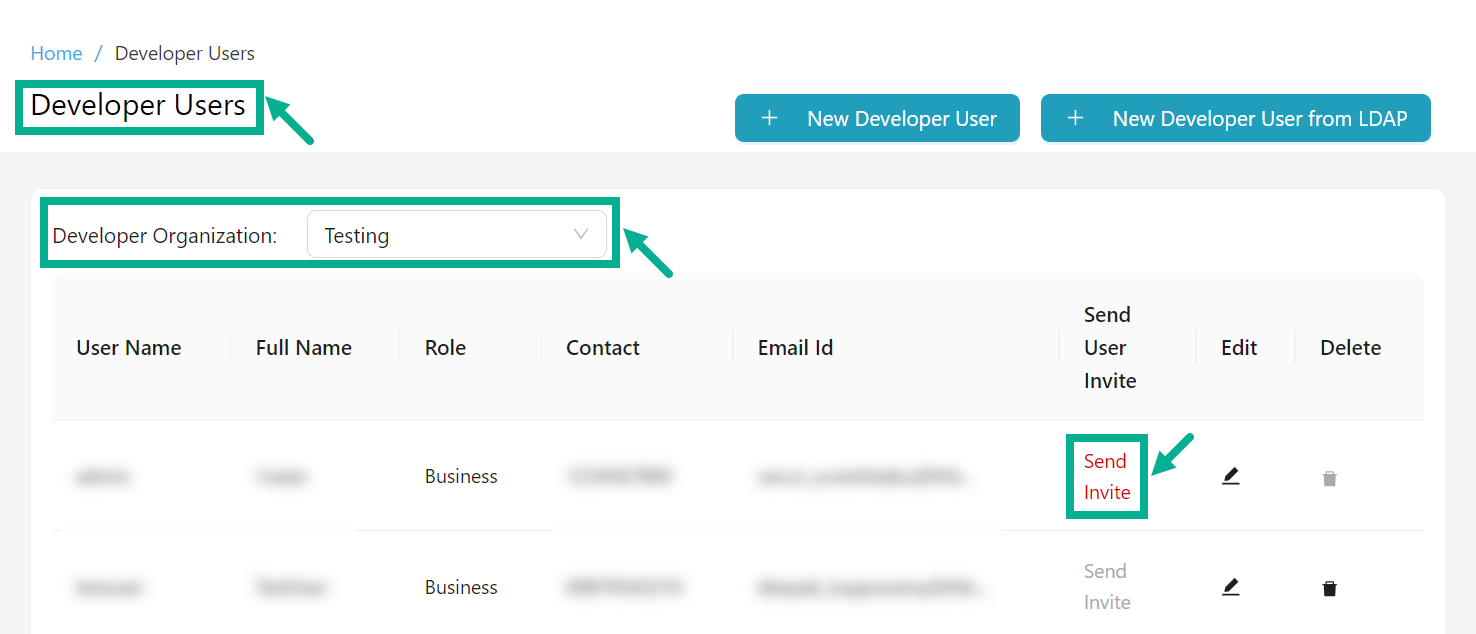Navigate to Home via breadcrumb

pyautogui.click(x=56, y=53)
